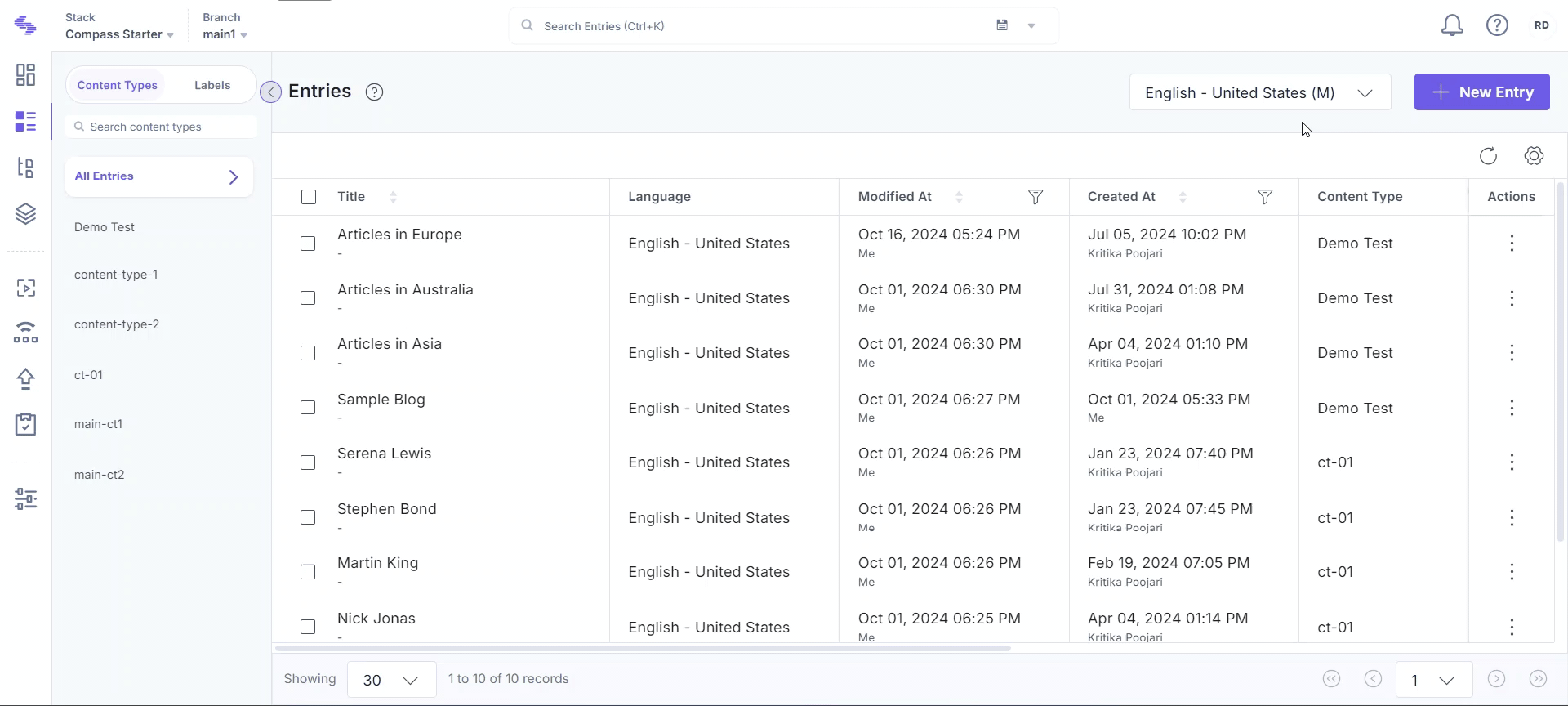Screen dimensions: 1568x706
Task: Open actions menu for Martin King
Action: (x=1512, y=572)
